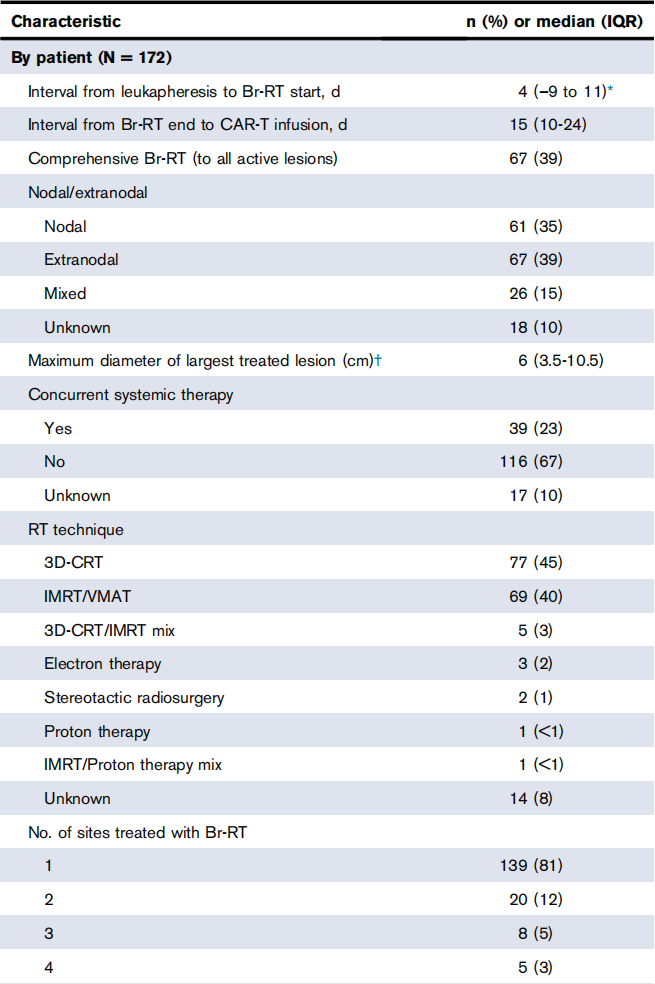Click the value '15 (10-24)'
Image resolution: width=655 pixels, height=984 pixels.
[x=540, y=125]
